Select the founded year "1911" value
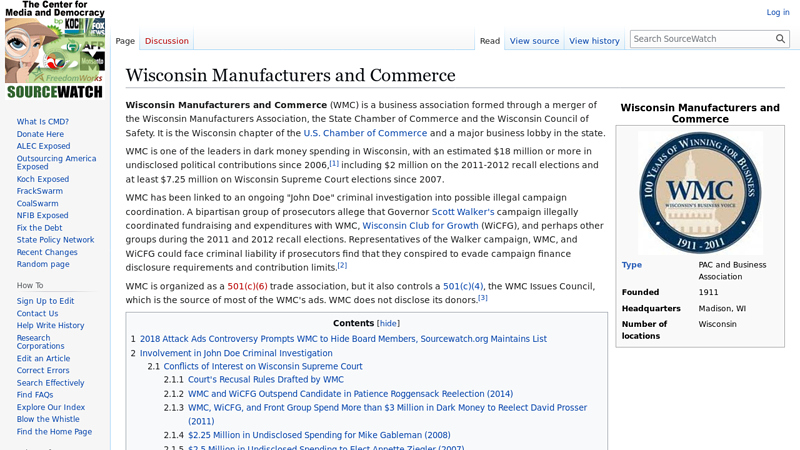 [708, 292]
